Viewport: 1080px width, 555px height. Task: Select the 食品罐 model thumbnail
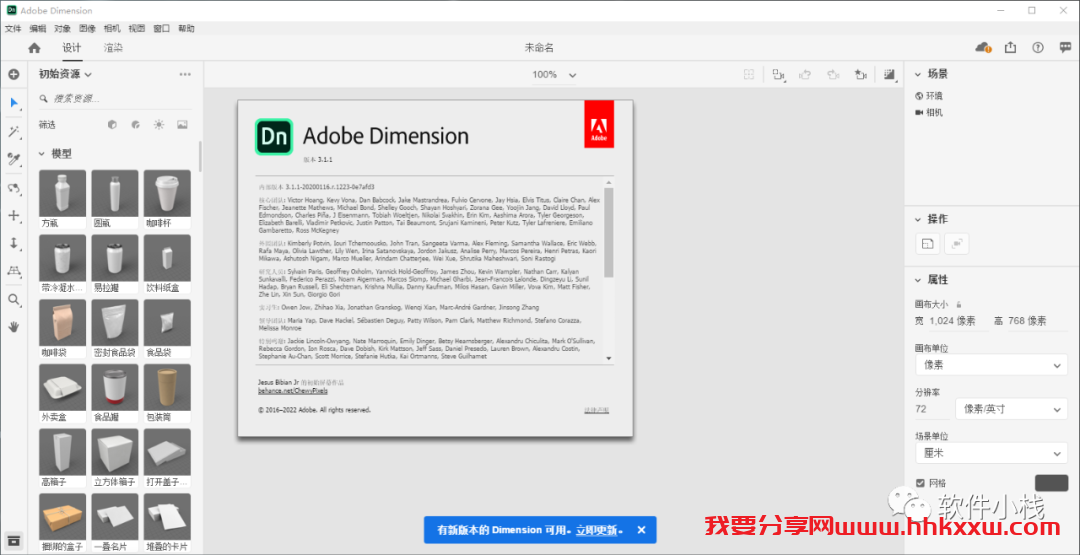click(115, 387)
